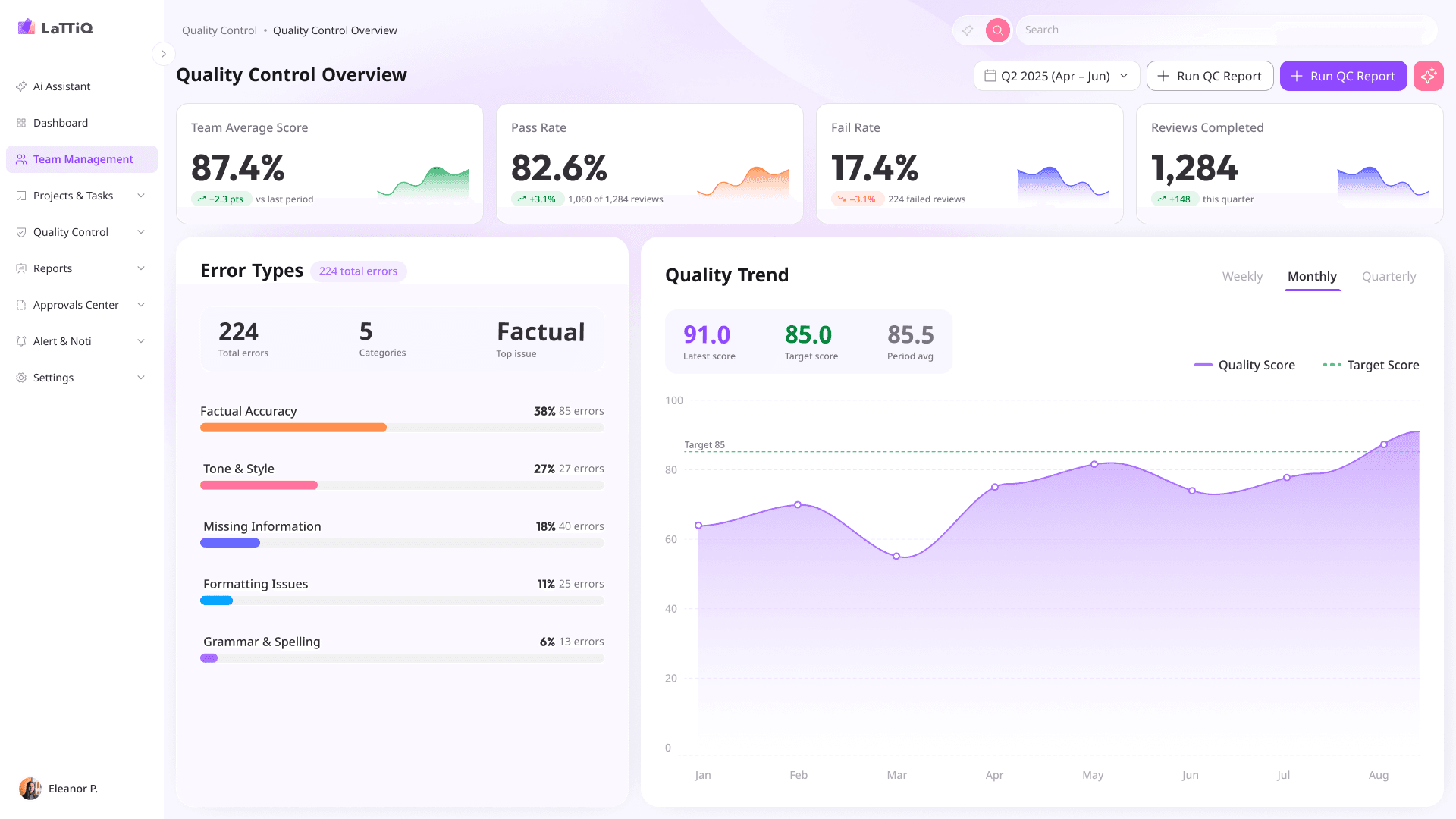
Task: Open the Dashboard menu item
Action: pos(82,123)
